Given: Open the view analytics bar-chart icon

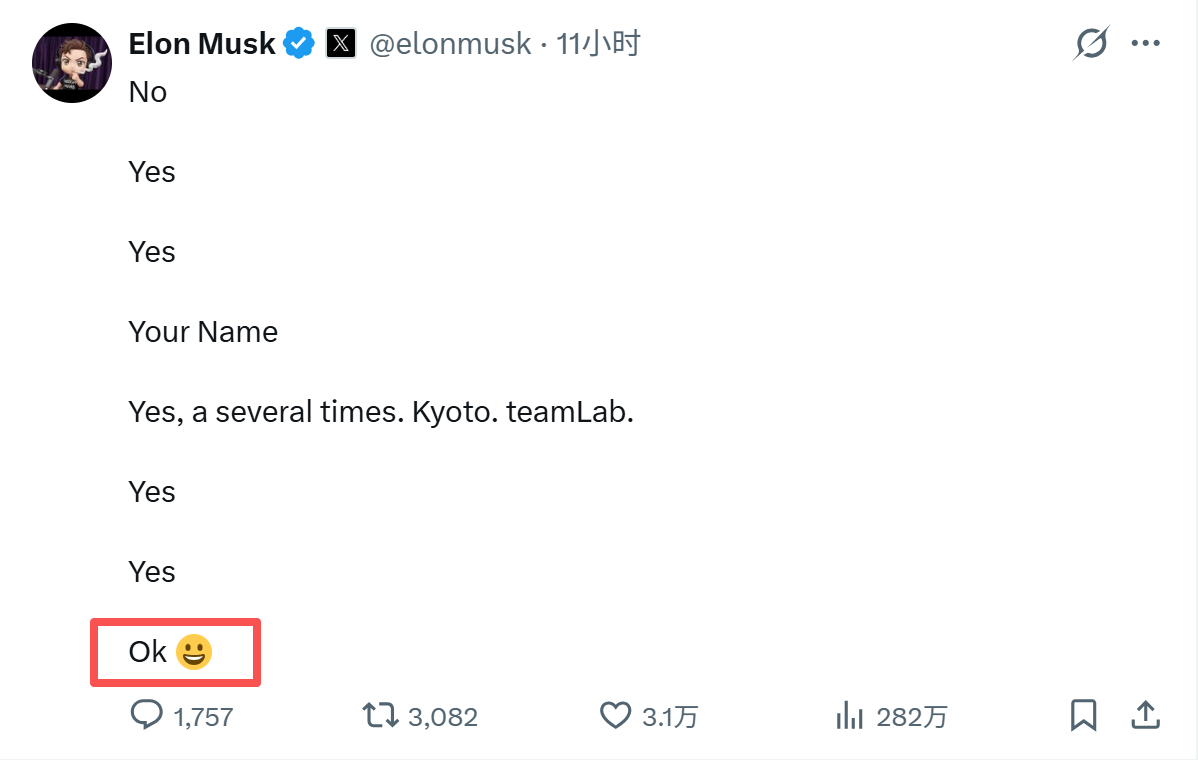Looking at the screenshot, I should 849,715.
